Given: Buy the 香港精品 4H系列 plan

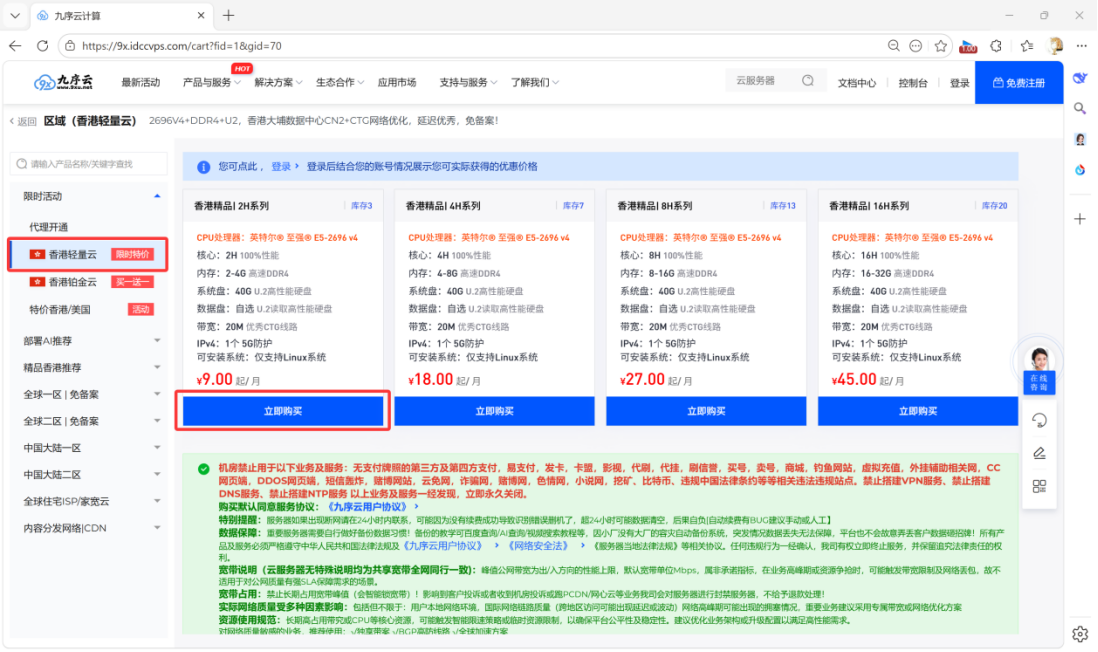Looking at the screenshot, I should click(494, 411).
